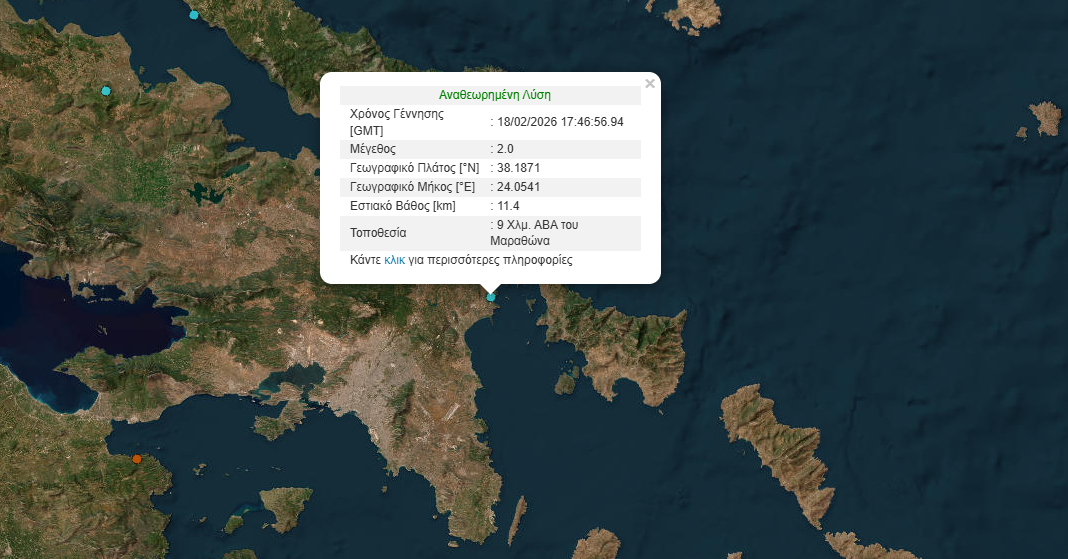Viewport: 1068px width, 559px height.
Task: Click the 'Γεωγραφικό Μήκος [°E]' label
Action: pos(411,187)
